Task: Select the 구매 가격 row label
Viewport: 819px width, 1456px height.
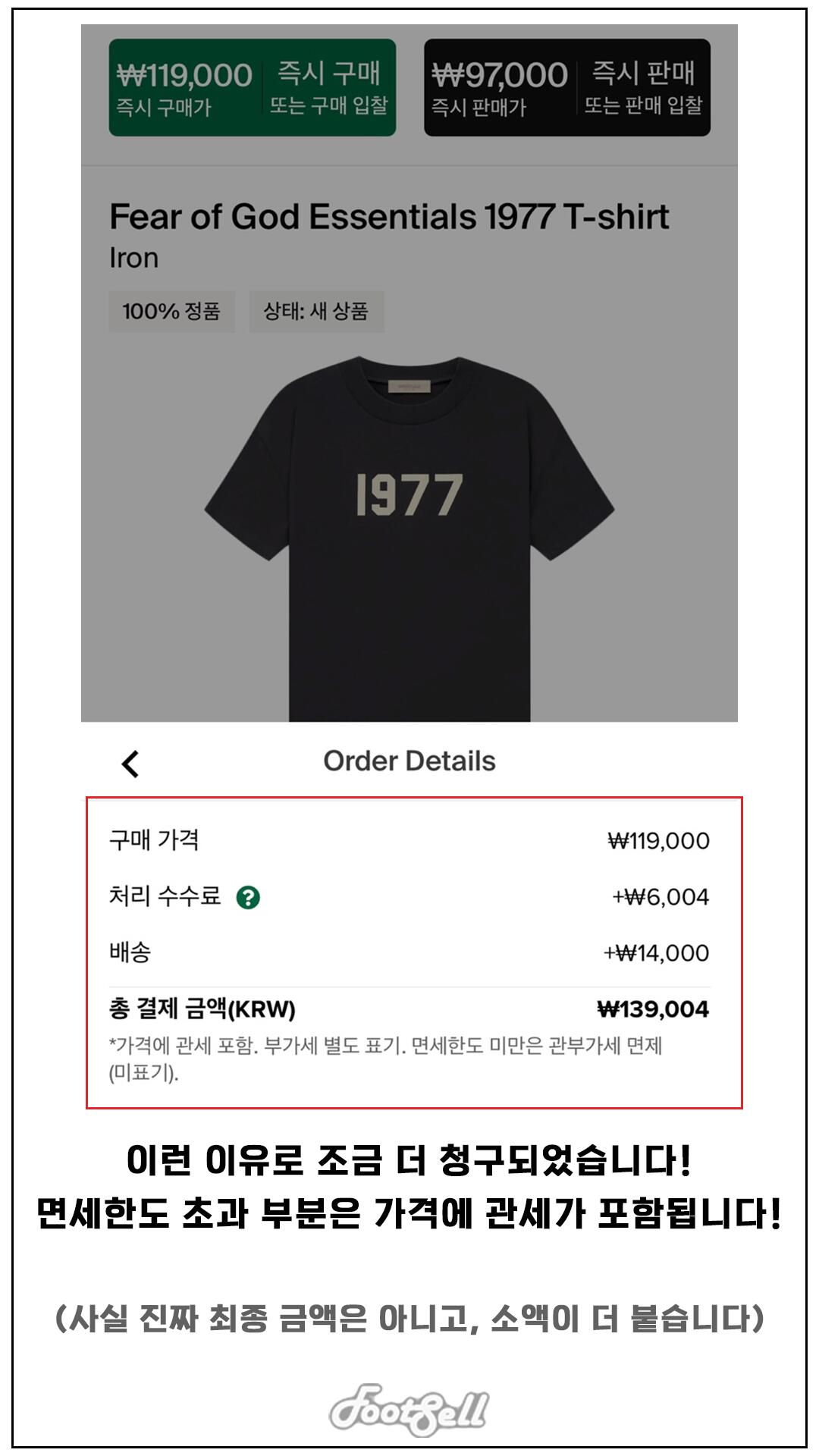Action: click(154, 840)
